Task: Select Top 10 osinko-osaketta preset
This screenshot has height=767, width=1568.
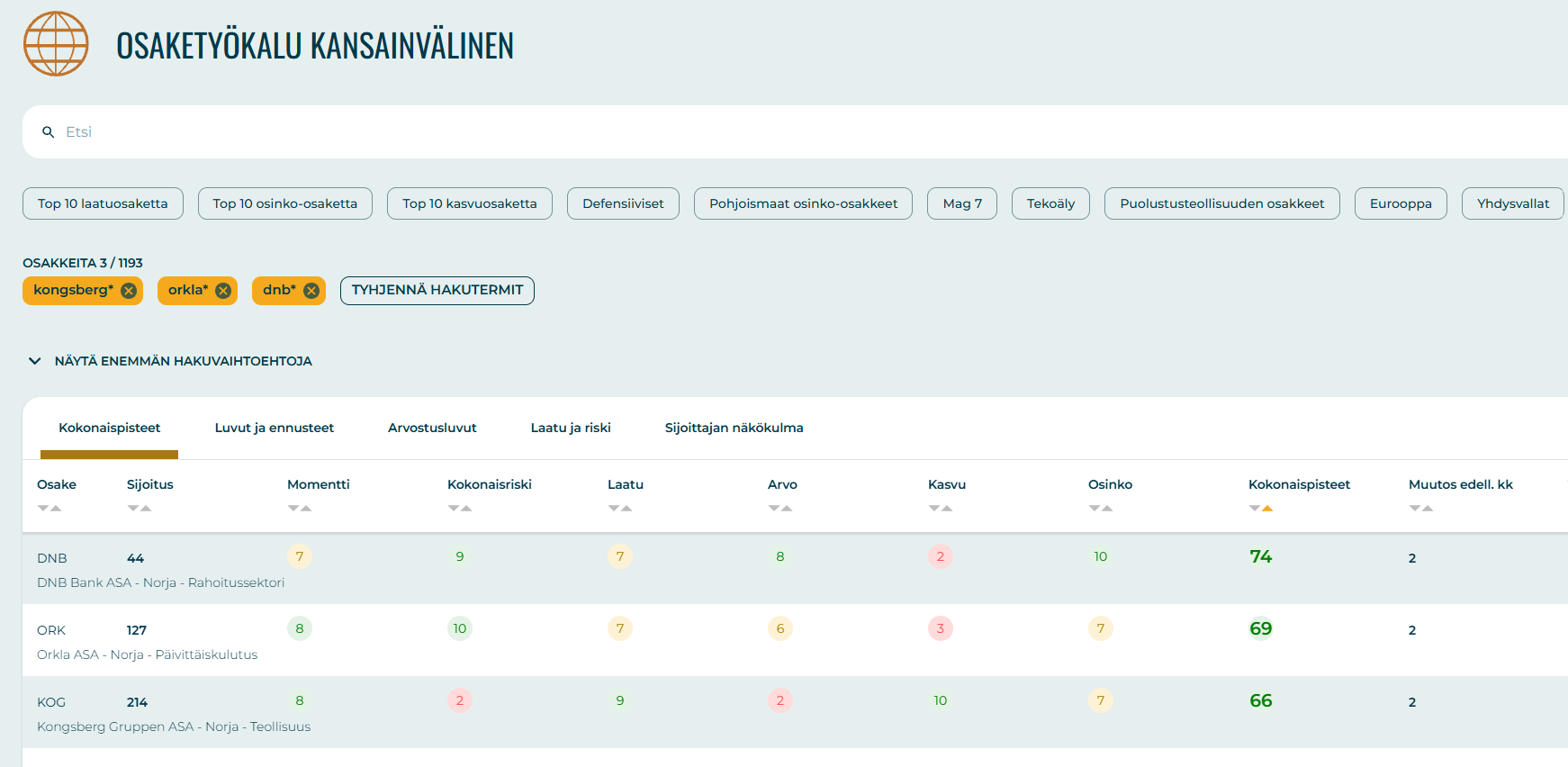Action: [x=284, y=203]
